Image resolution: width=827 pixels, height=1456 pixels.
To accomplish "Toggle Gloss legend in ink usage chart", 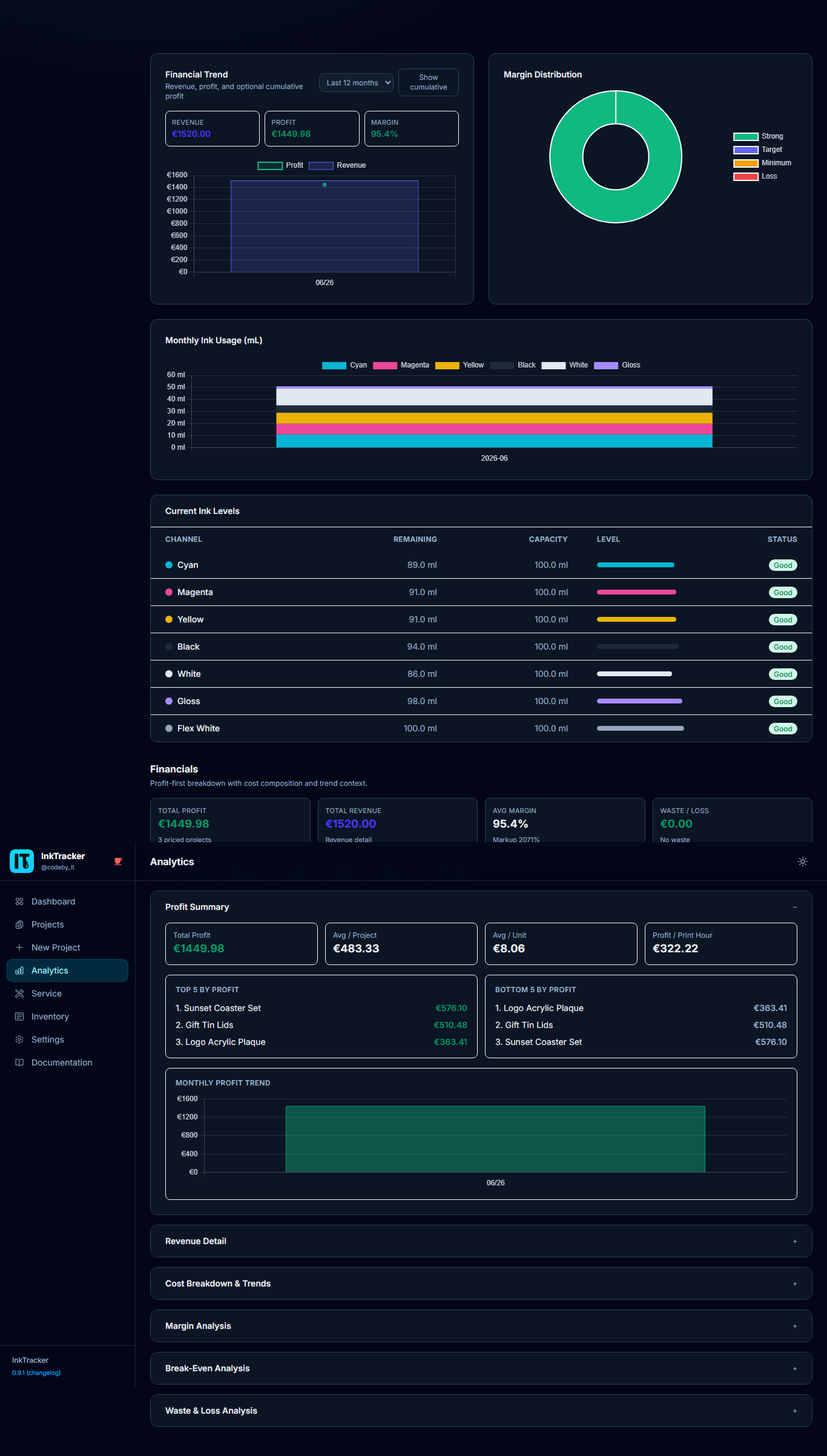I will [617, 365].
